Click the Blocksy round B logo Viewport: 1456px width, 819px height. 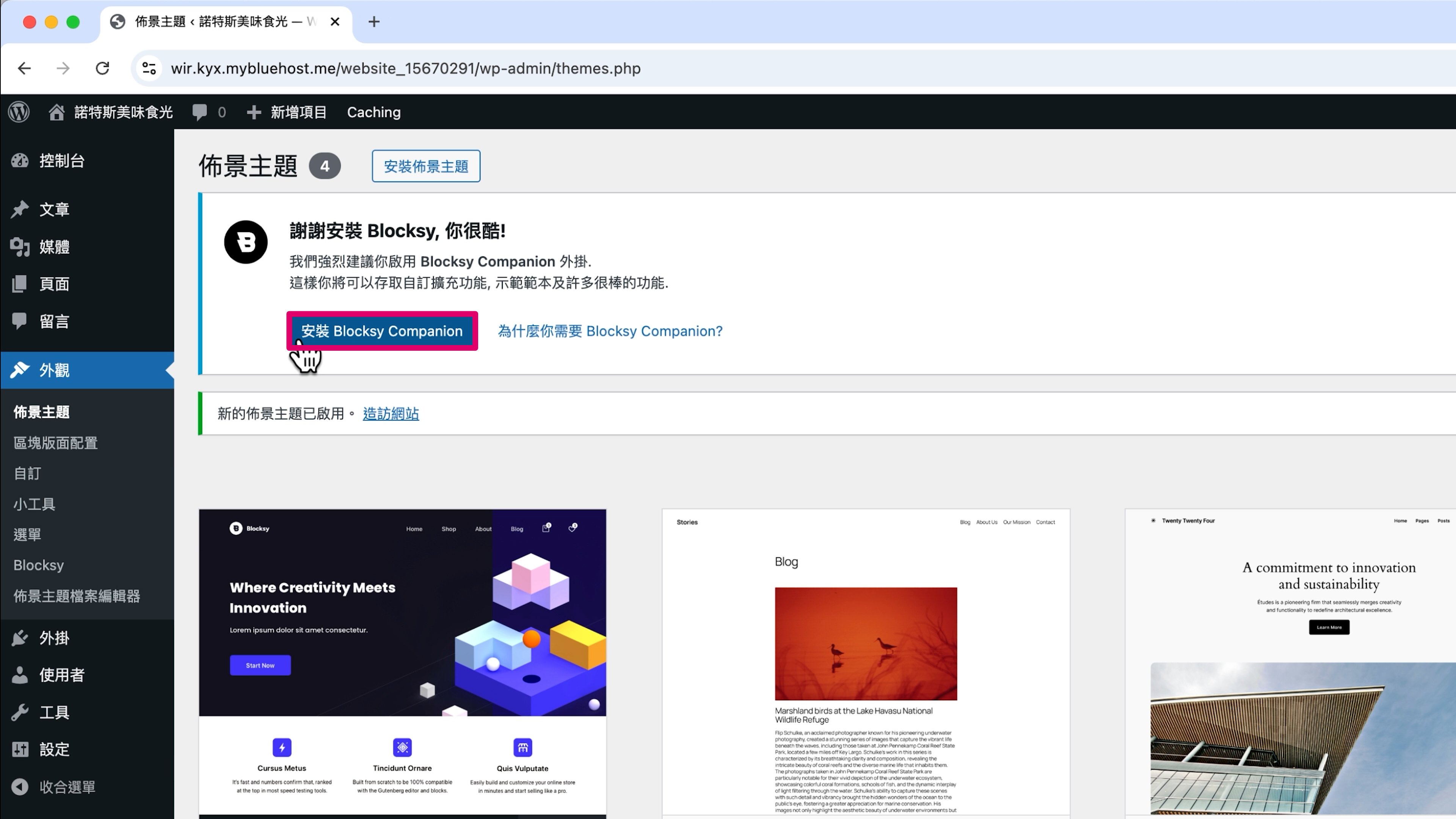pos(246,242)
